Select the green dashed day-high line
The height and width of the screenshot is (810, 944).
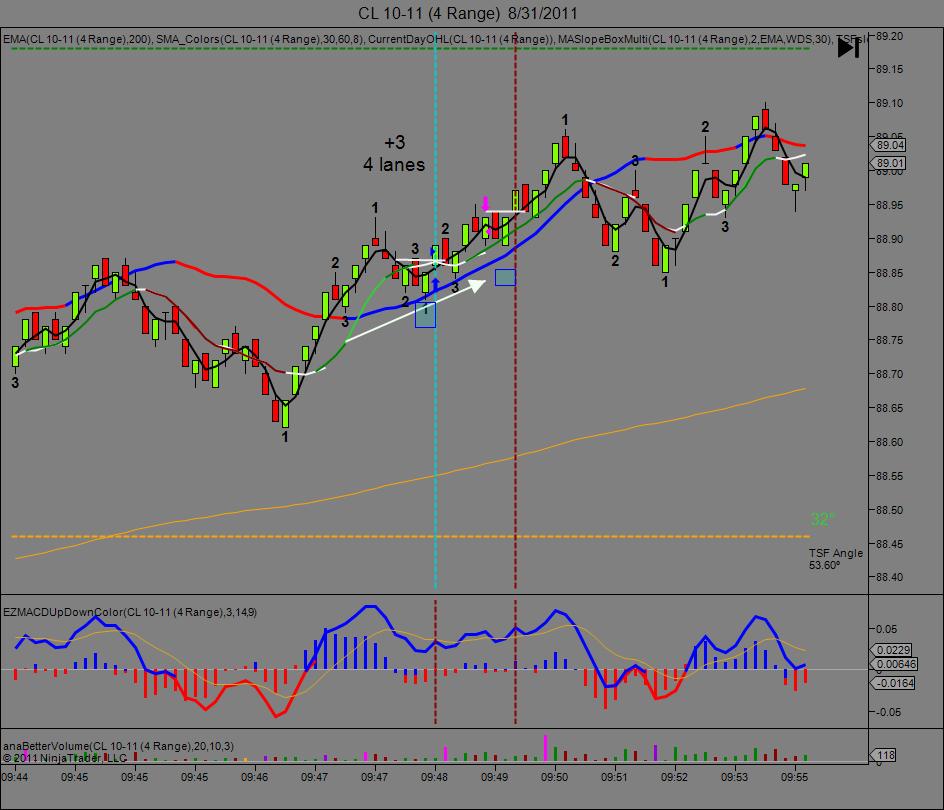(411, 48)
